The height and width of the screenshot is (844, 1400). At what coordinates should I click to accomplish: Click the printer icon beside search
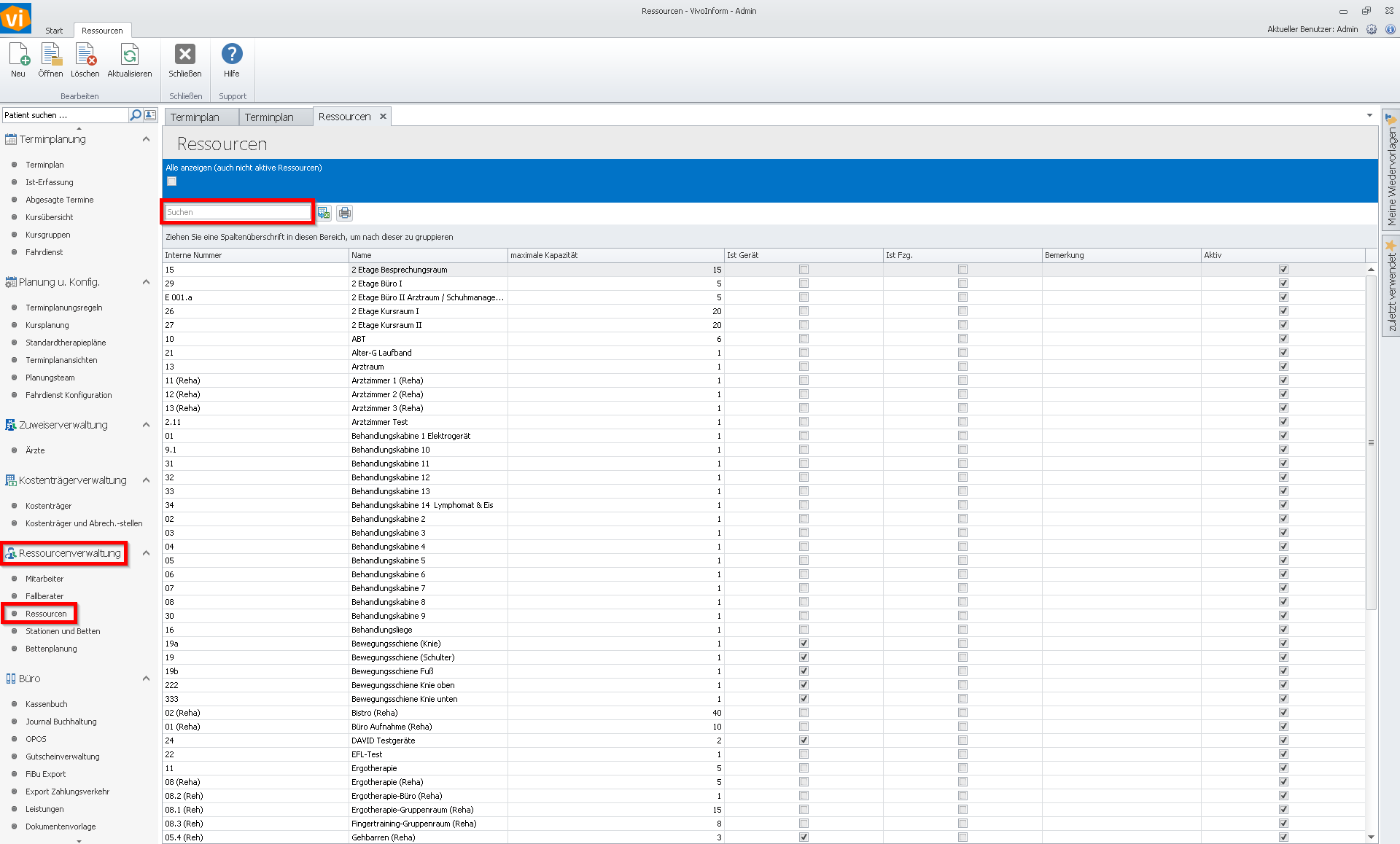[x=345, y=213]
